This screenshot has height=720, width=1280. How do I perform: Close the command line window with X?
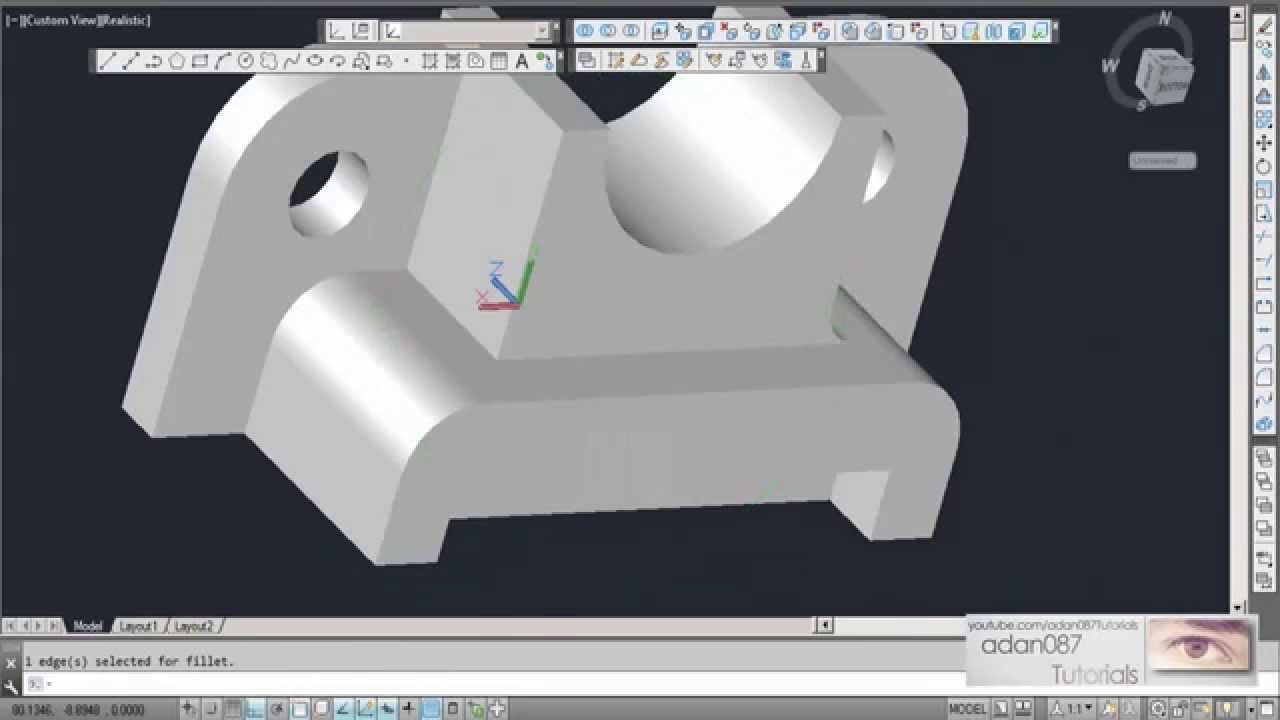11,662
